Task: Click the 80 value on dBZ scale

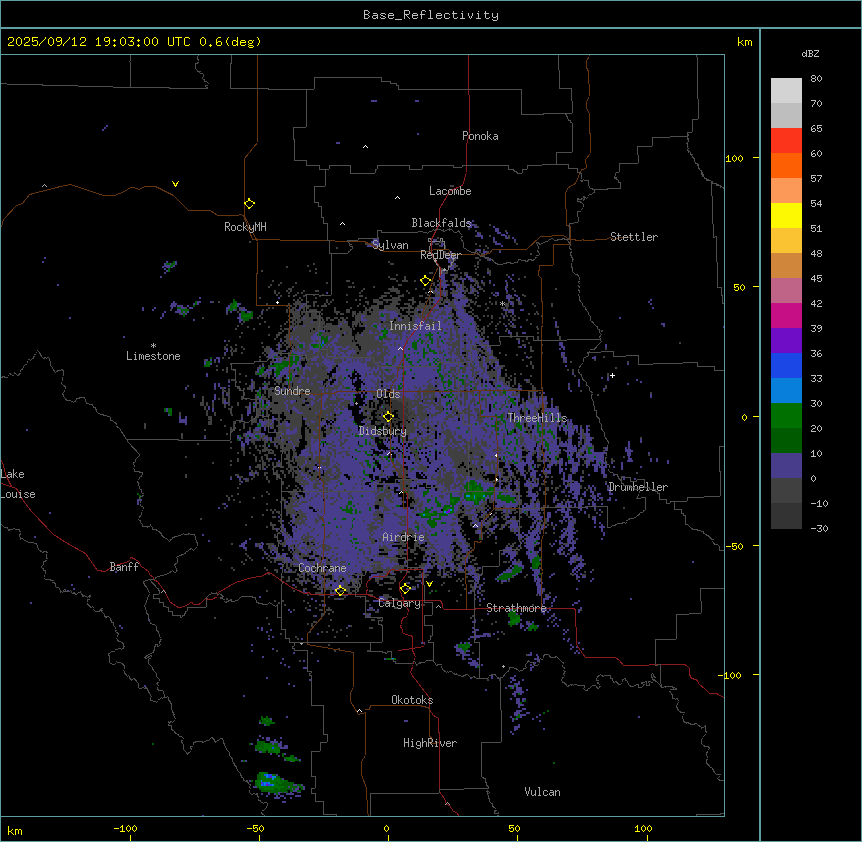Action: click(x=816, y=79)
